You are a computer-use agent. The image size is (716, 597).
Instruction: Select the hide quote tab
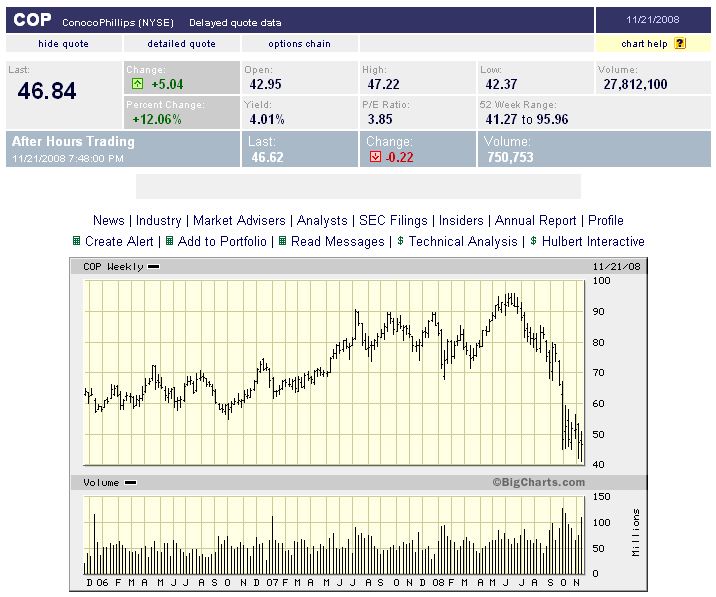point(64,44)
